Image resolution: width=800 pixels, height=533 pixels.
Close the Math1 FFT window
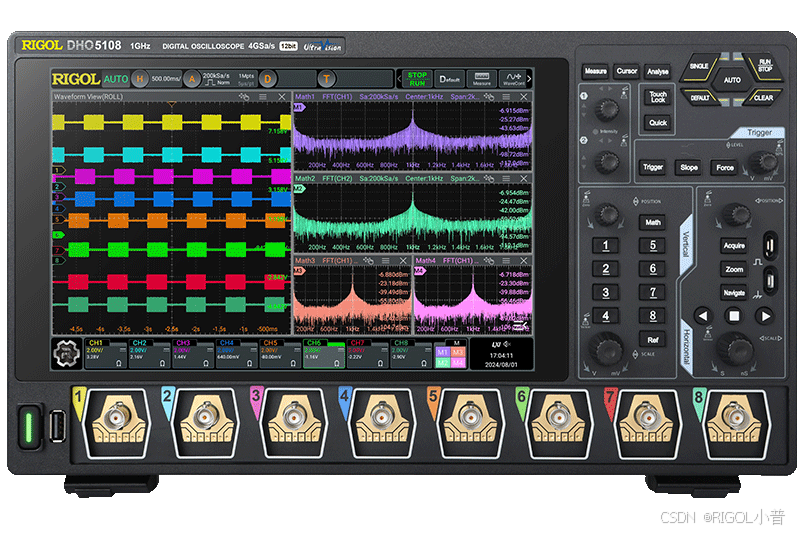(523, 96)
